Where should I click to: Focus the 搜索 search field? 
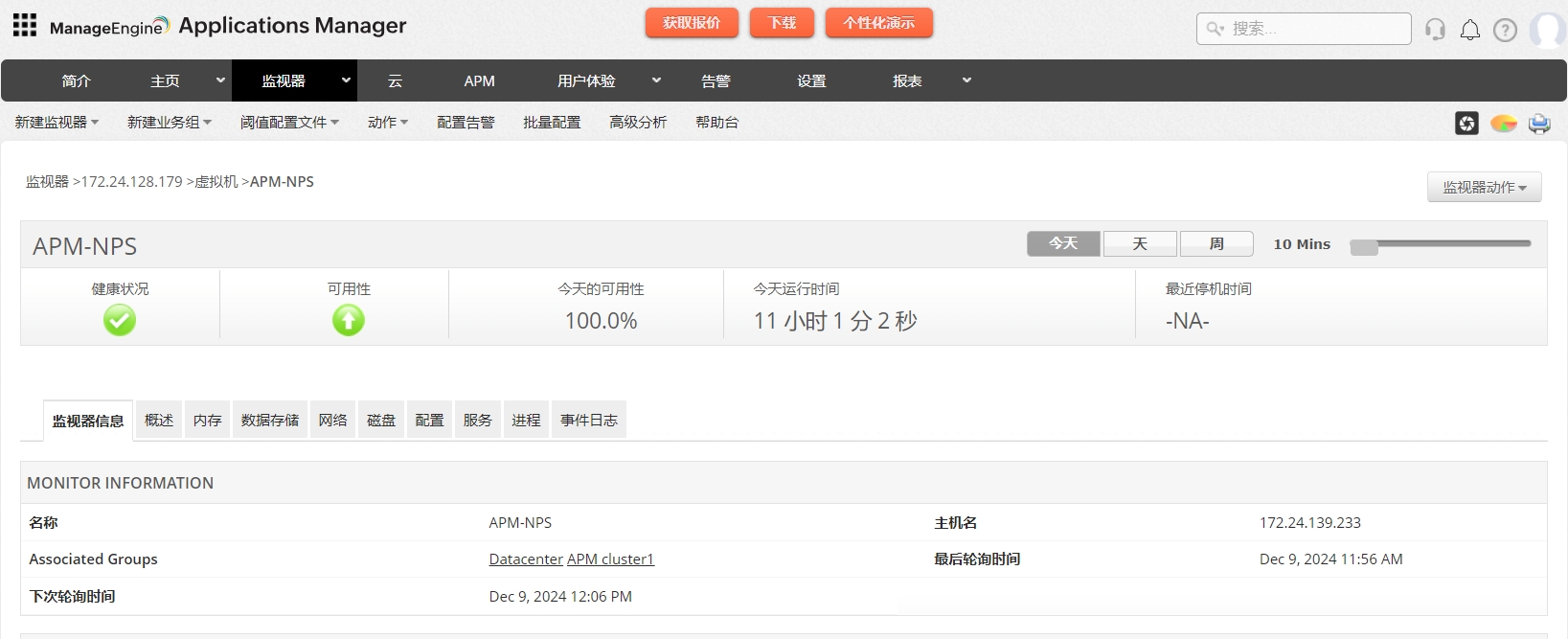(x=1304, y=29)
